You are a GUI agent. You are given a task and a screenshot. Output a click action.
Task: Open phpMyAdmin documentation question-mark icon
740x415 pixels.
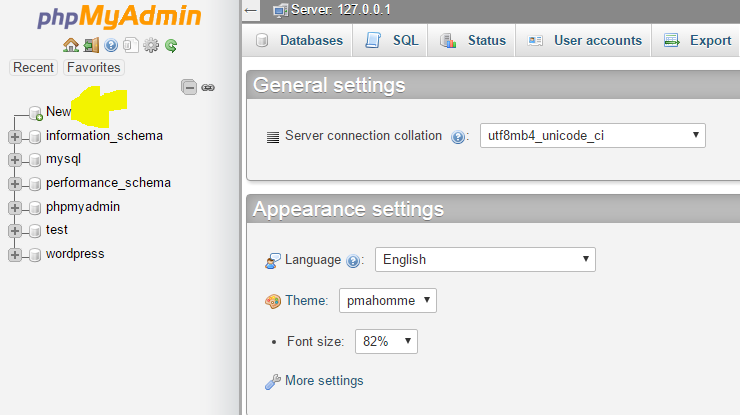coord(111,45)
